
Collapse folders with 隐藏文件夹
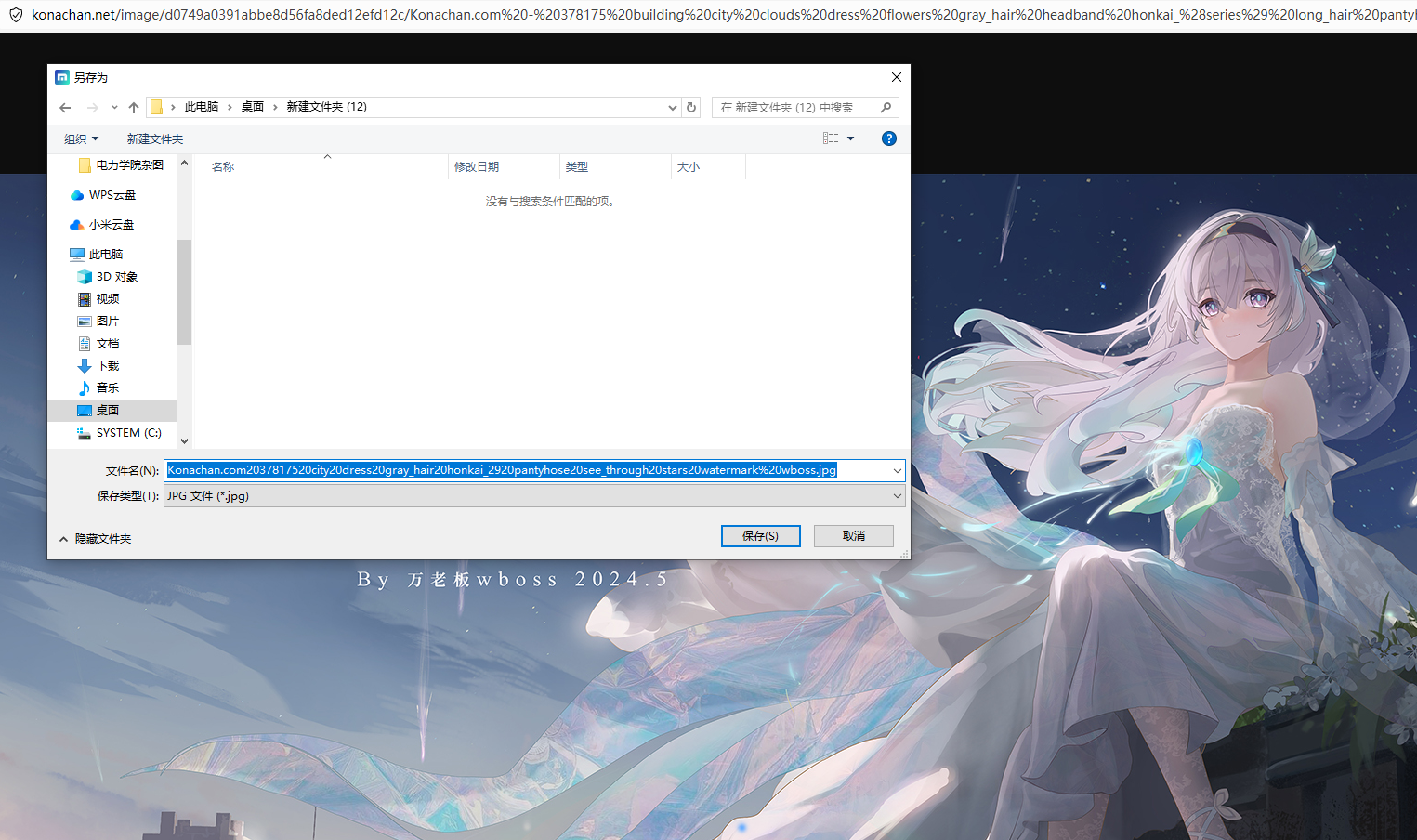click(x=95, y=539)
